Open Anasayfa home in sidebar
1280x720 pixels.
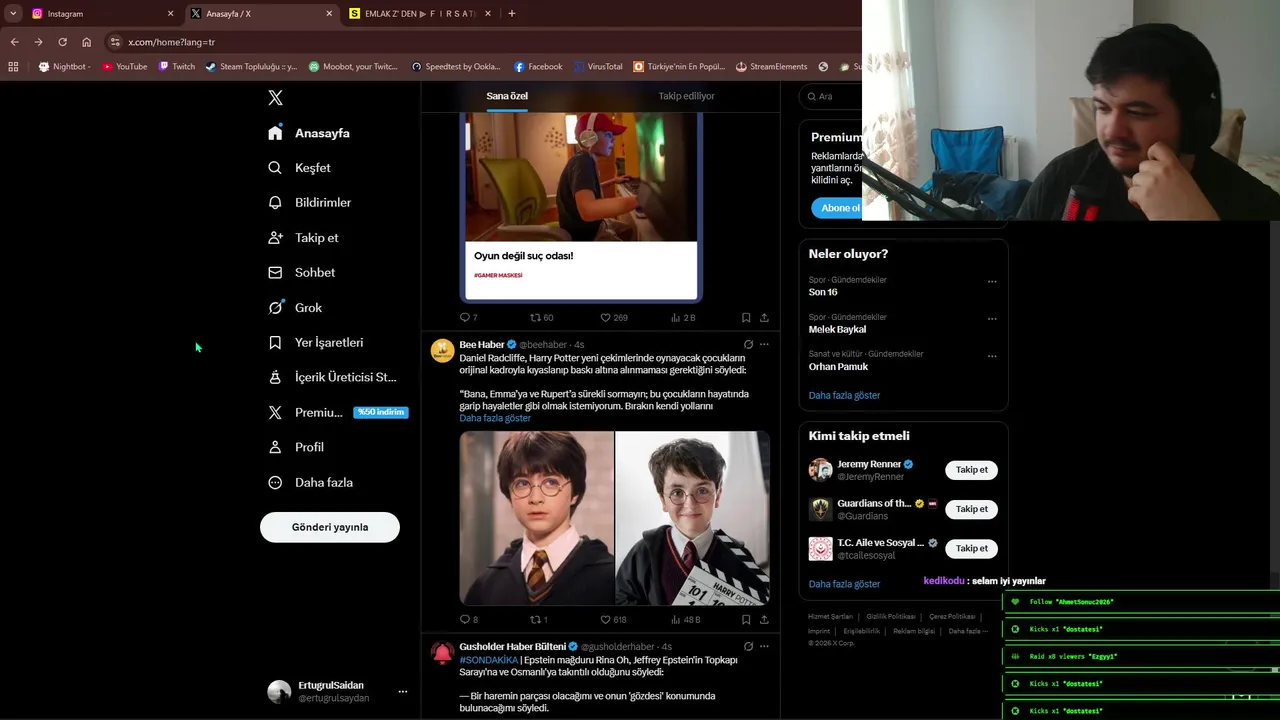[x=309, y=133]
